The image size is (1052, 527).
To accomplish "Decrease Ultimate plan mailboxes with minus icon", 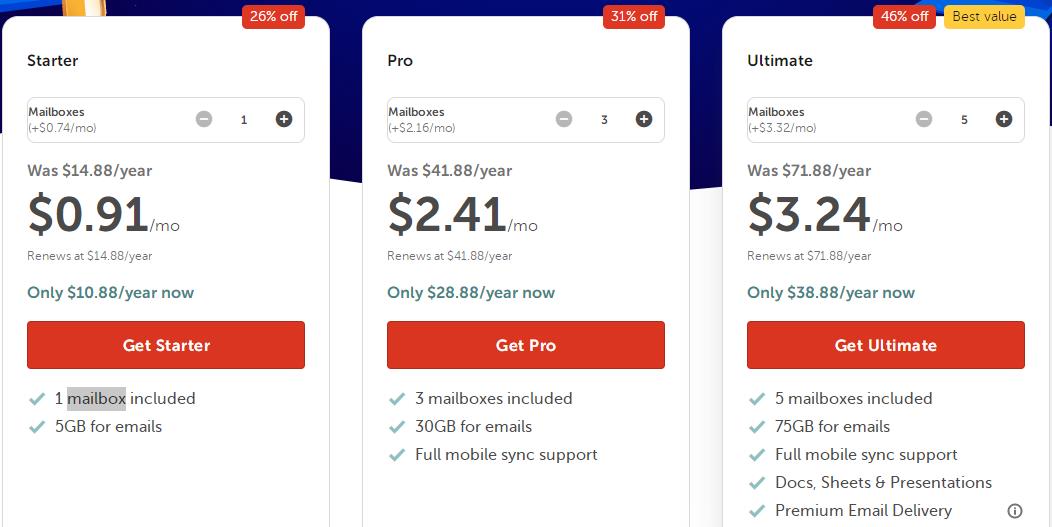I will coord(924,119).
